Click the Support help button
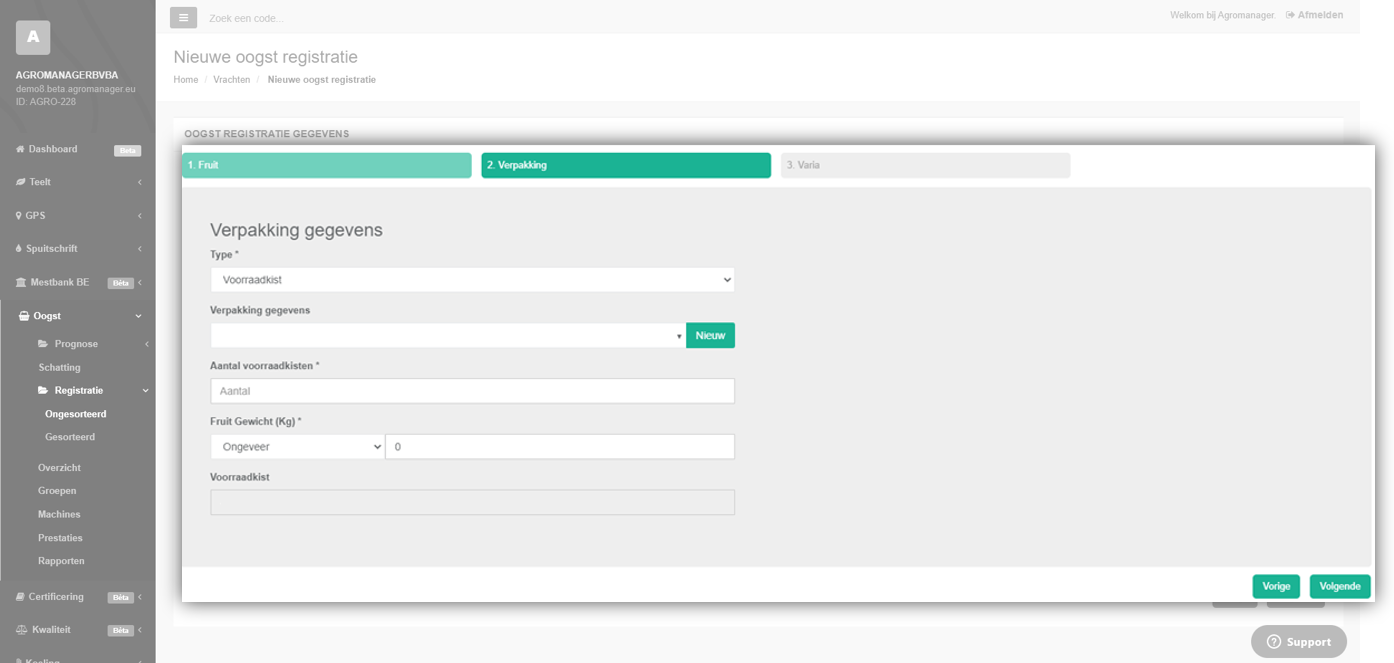1394x663 pixels. [1298, 642]
